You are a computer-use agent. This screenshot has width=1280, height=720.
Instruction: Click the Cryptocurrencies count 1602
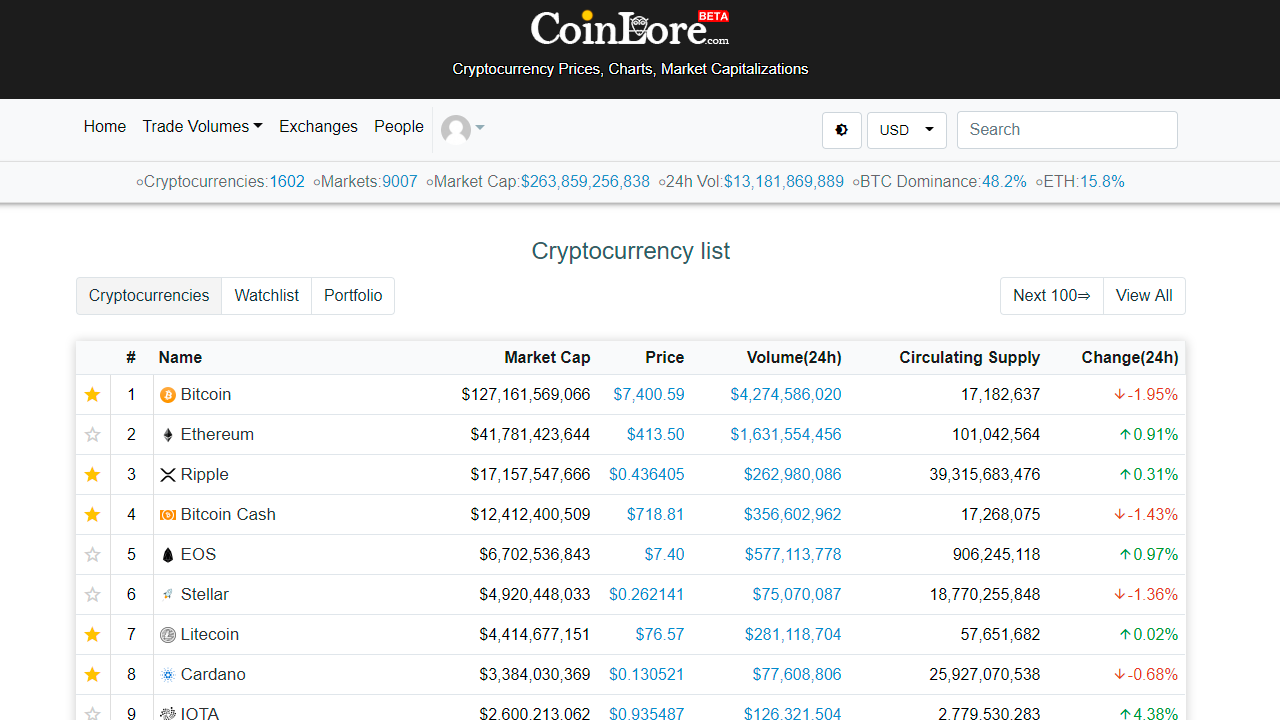click(x=287, y=182)
